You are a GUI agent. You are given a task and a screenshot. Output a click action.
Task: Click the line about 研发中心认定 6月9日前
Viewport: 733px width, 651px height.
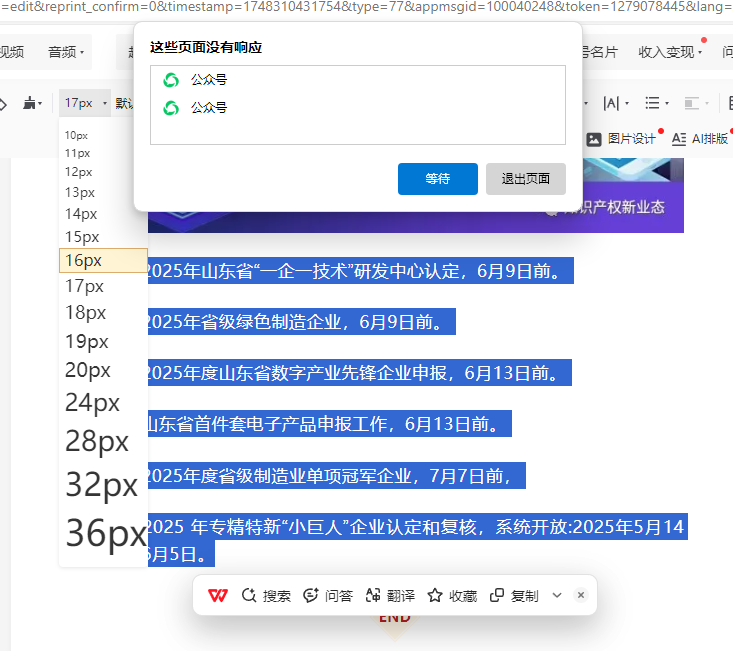(360, 271)
